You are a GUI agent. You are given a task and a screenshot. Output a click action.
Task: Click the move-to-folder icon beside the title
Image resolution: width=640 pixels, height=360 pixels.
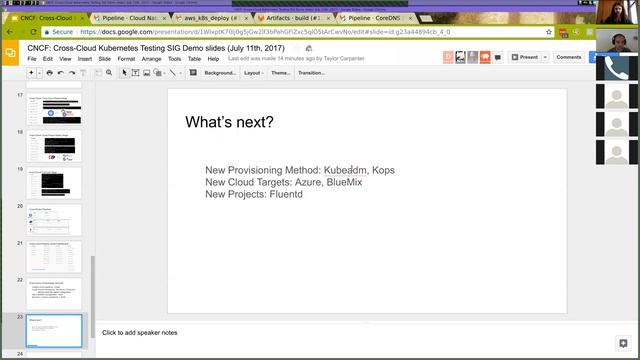309,48
